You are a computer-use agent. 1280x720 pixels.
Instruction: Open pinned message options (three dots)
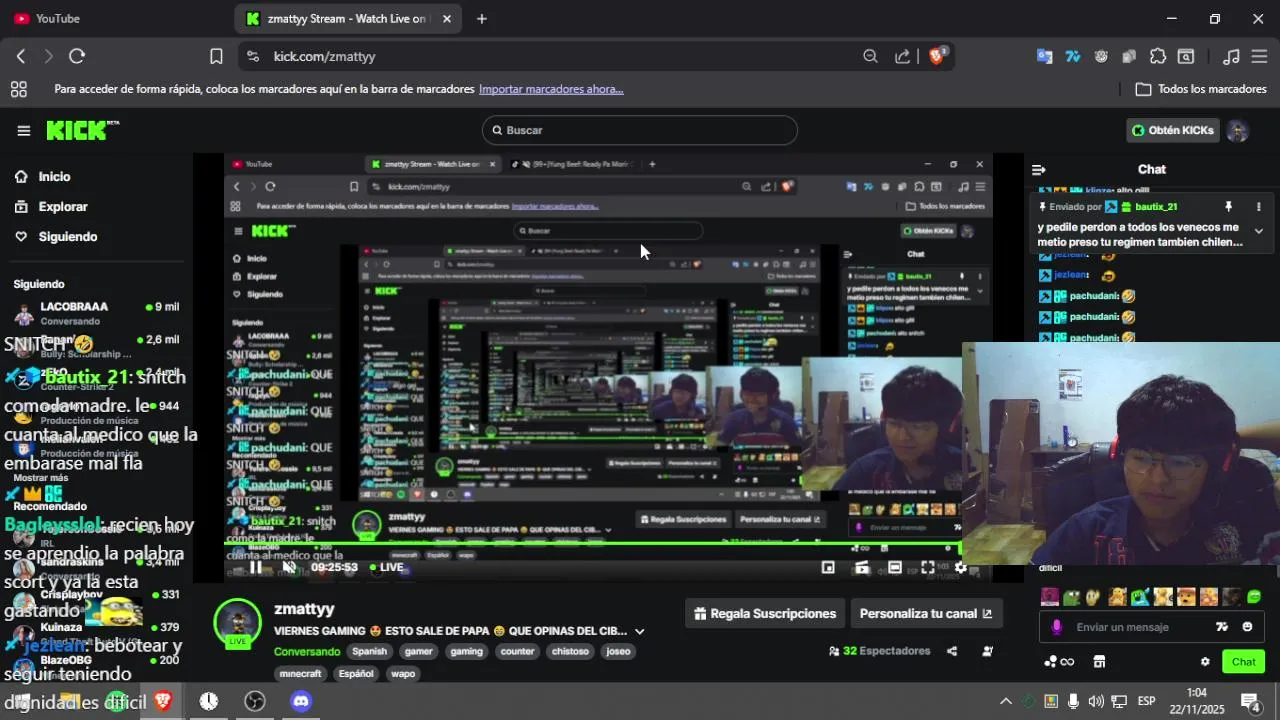[x=1258, y=207]
